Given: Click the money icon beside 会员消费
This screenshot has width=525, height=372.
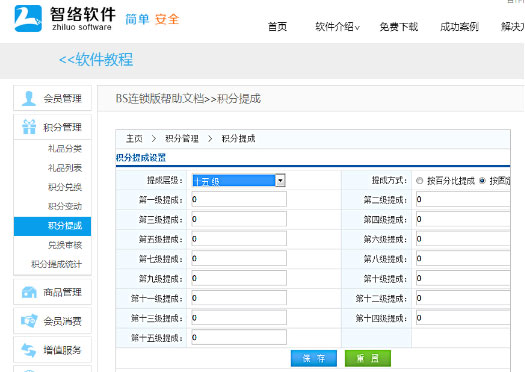Looking at the screenshot, I should point(29,321).
